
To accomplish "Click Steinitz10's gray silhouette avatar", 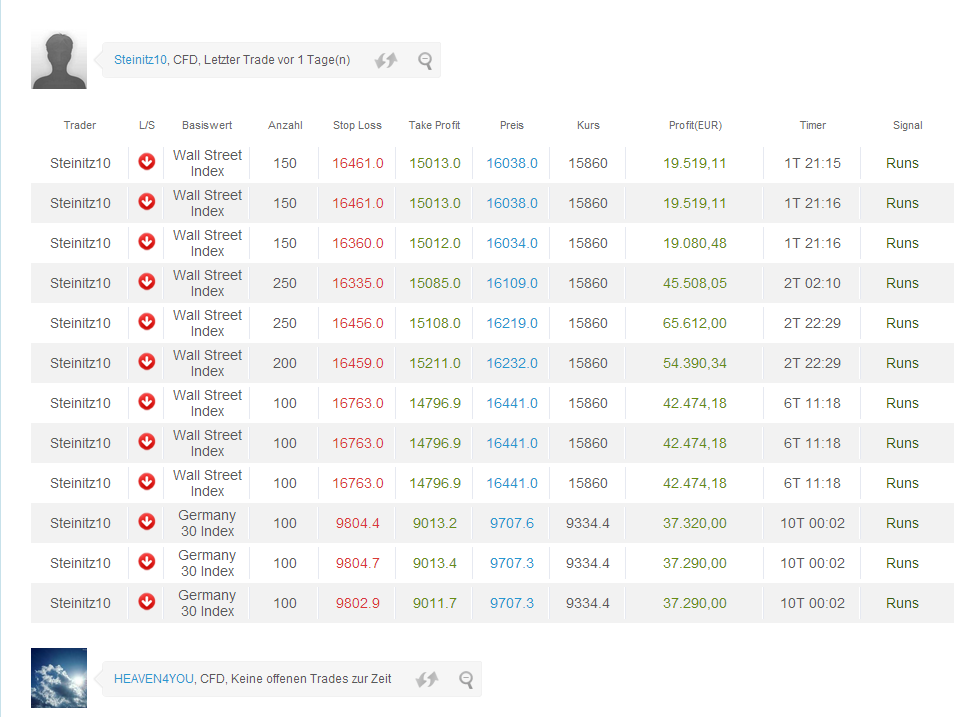I will coord(59,60).
